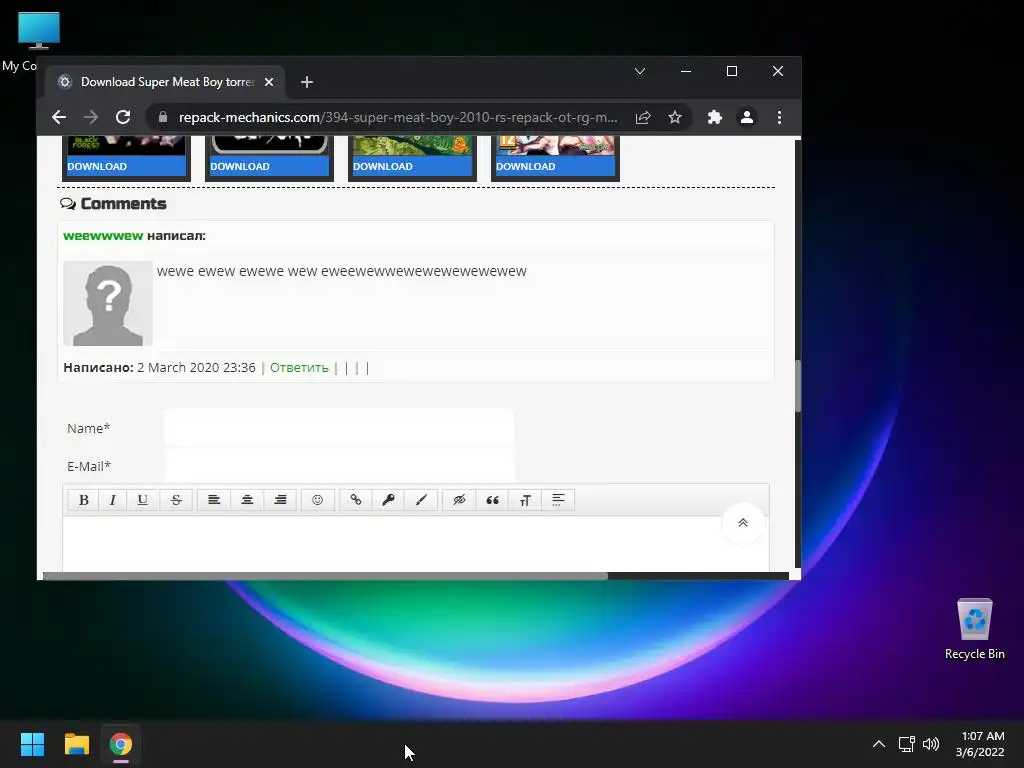
Task: Click the address bar URL
Action: pos(398,118)
